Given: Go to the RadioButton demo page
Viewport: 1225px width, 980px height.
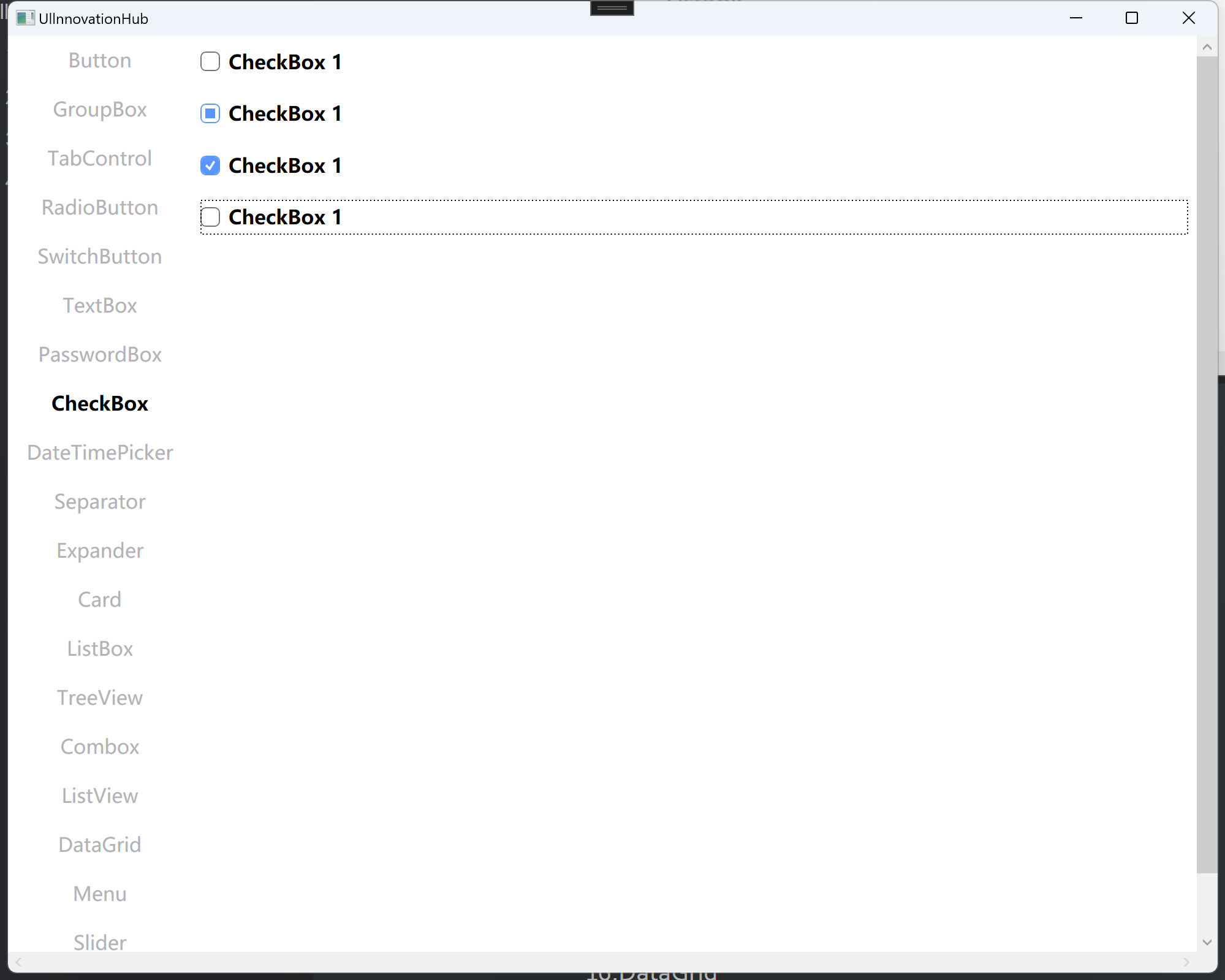Looking at the screenshot, I should click(x=100, y=208).
